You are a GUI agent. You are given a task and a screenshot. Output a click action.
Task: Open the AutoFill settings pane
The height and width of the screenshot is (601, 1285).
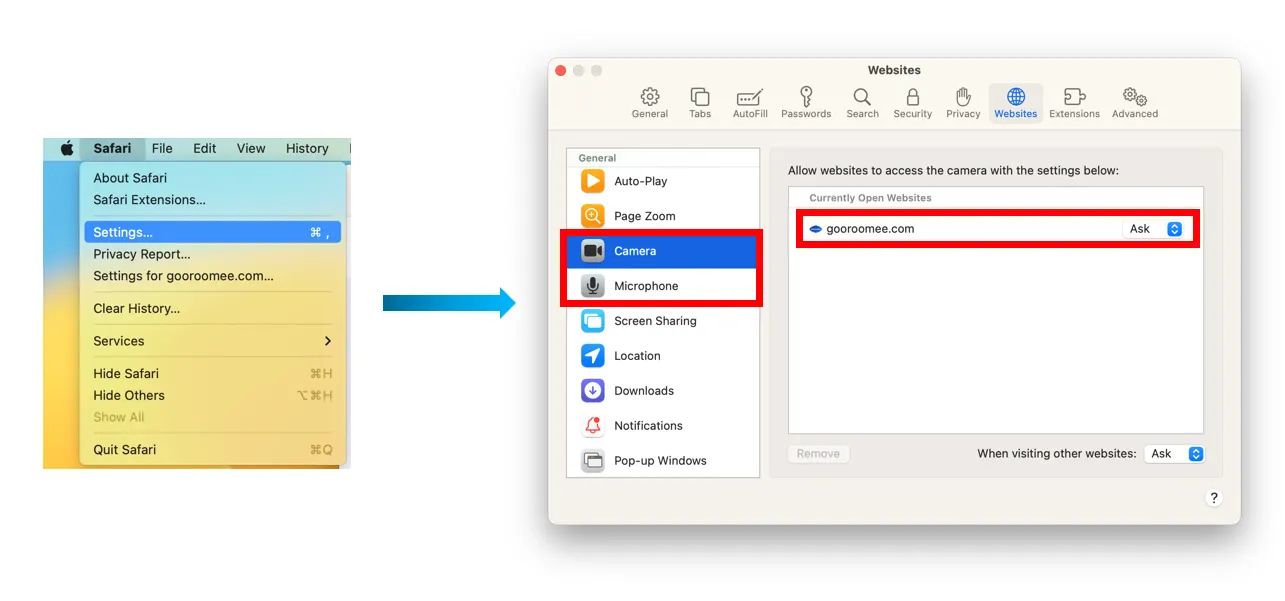(x=750, y=103)
